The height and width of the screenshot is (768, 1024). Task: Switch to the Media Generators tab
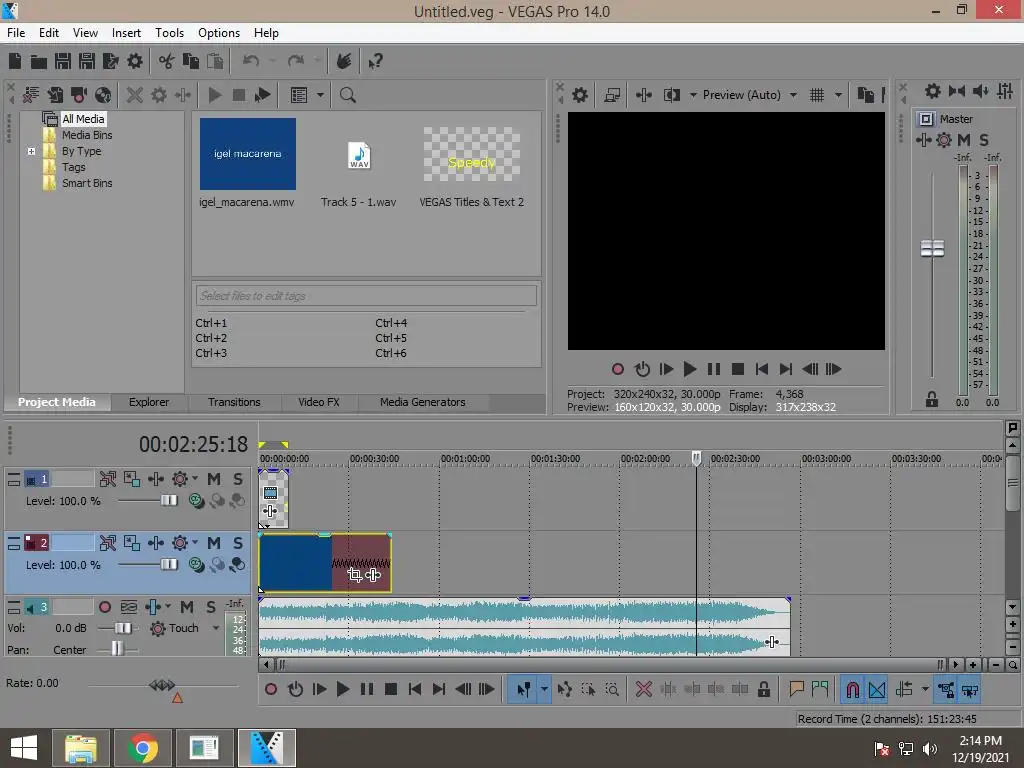(423, 402)
